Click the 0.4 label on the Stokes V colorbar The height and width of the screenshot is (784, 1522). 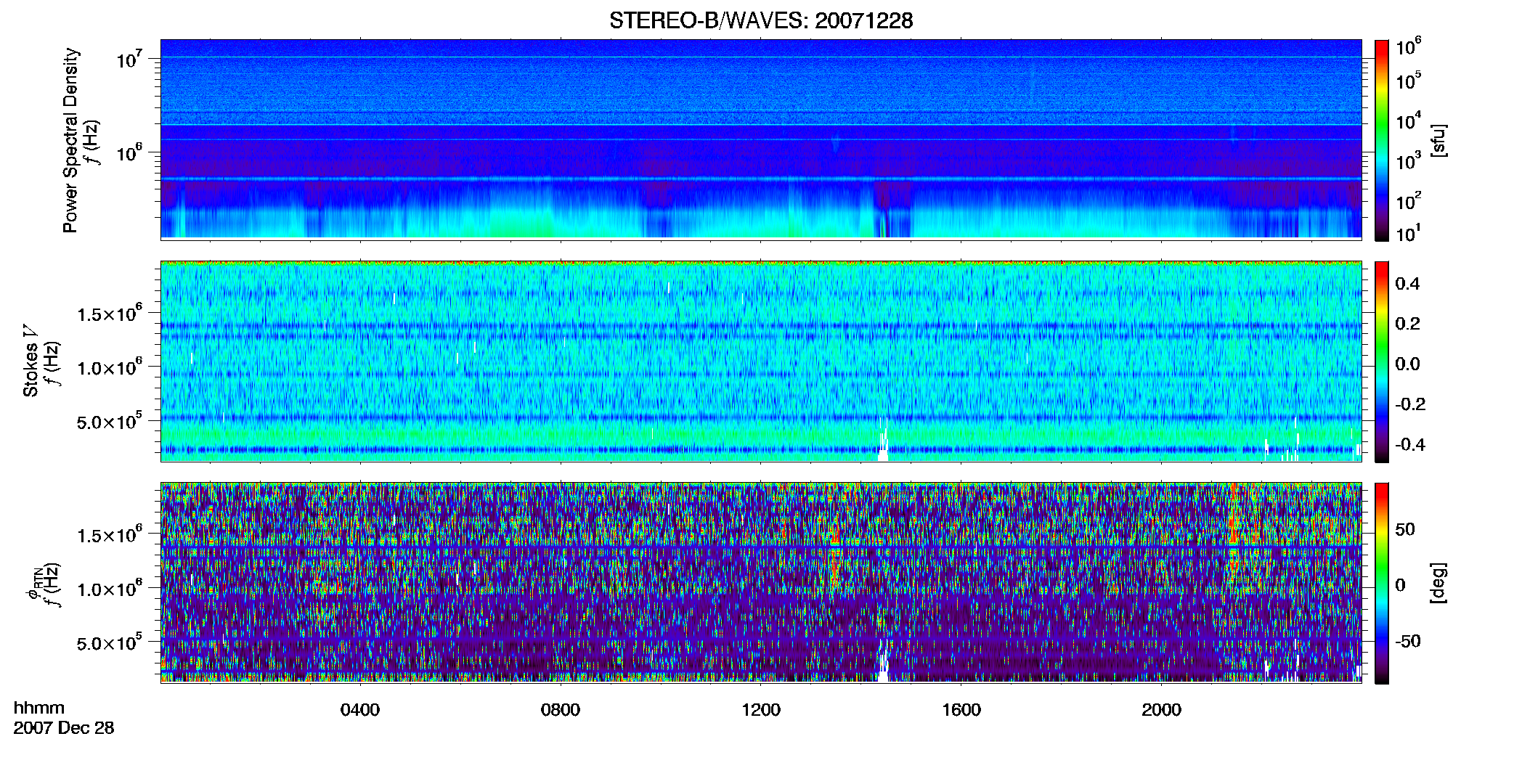click(x=1407, y=284)
